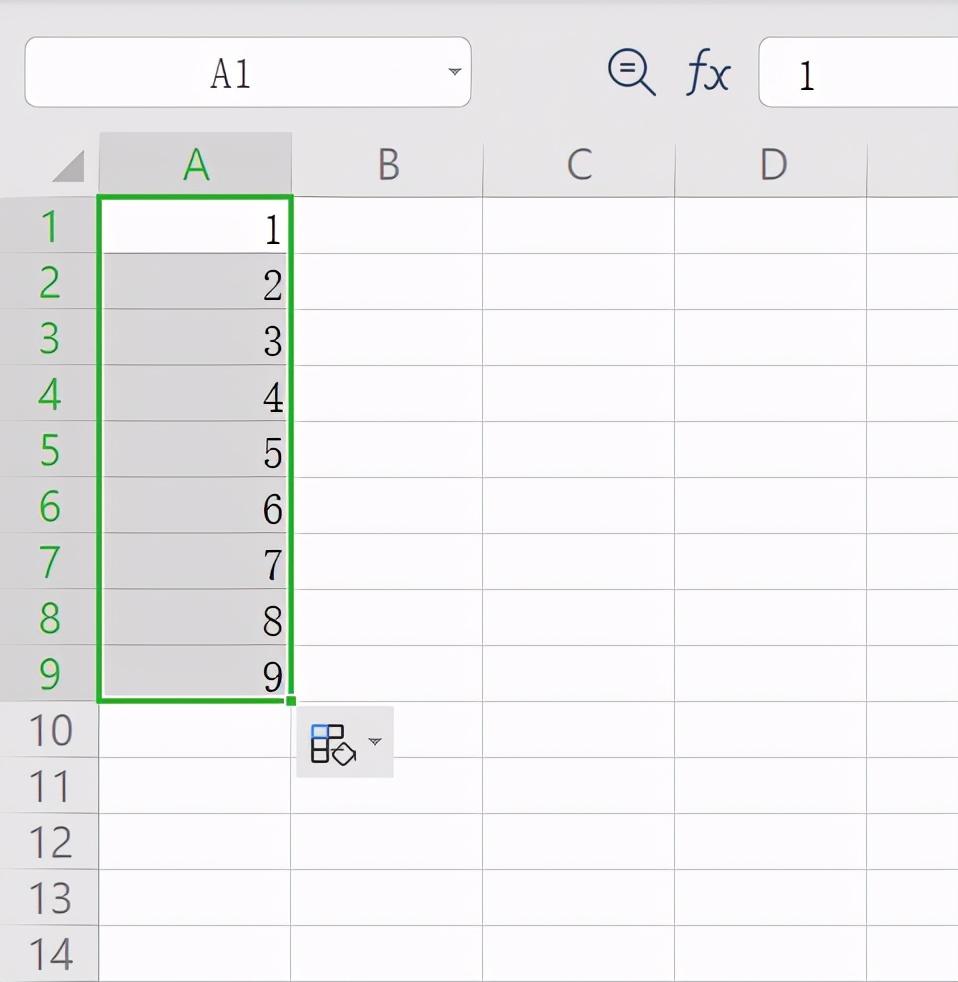Select column B header
The height and width of the screenshot is (982, 958).
[x=388, y=165]
